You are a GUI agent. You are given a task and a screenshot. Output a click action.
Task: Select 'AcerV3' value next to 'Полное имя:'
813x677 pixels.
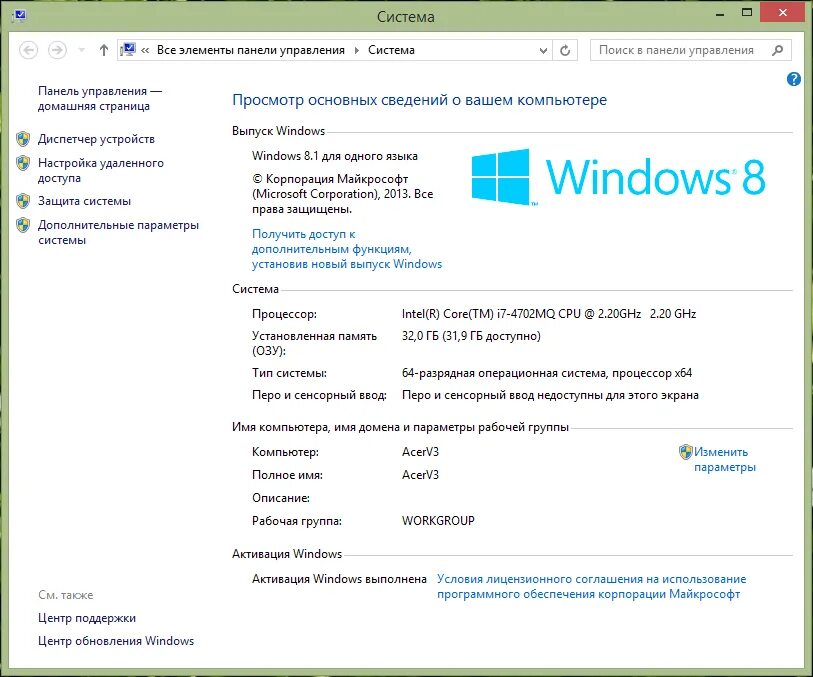pos(420,475)
